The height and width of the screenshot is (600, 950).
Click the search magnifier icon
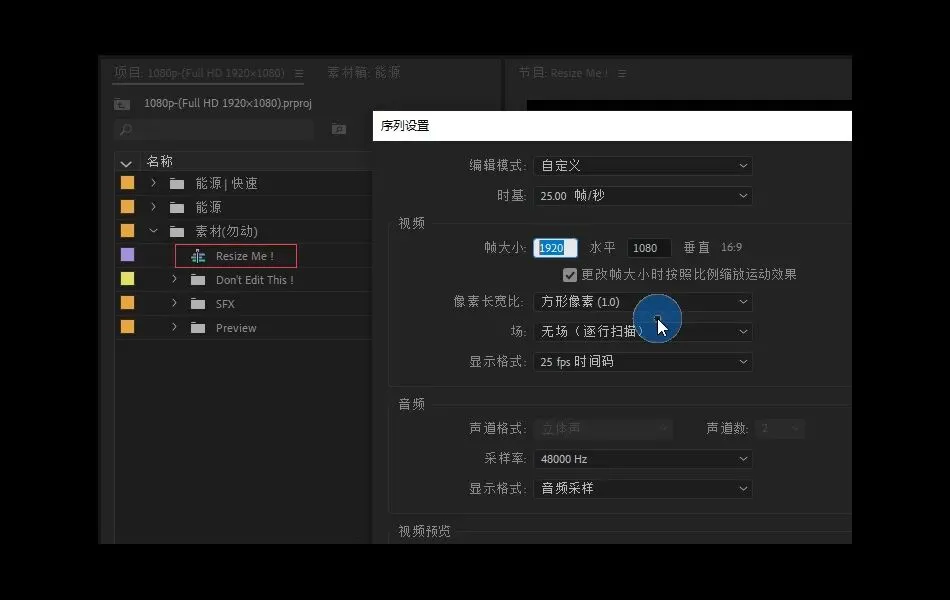(x=126, y=130)
